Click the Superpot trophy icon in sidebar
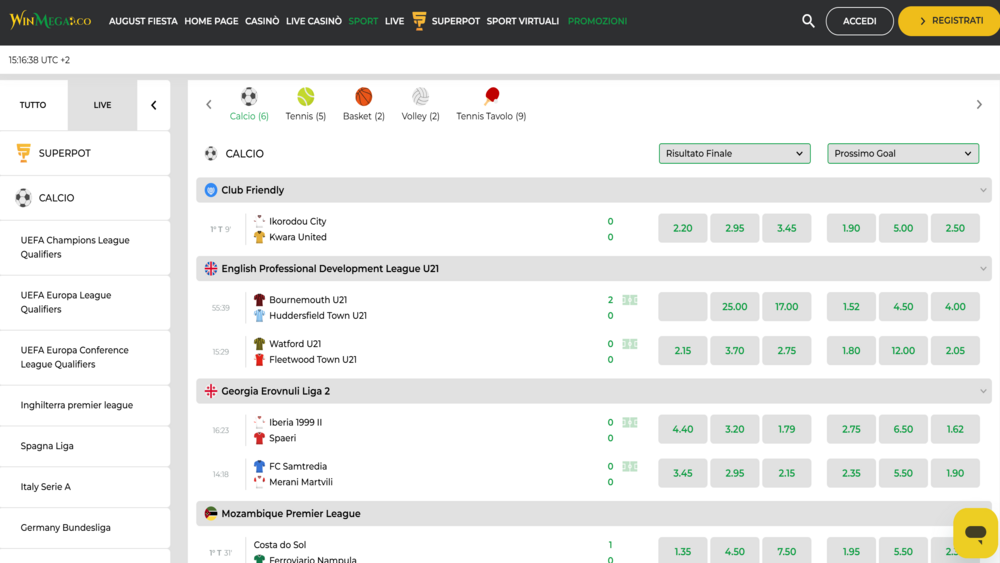This screenshot has width=1000, height=563. (24, 153)
